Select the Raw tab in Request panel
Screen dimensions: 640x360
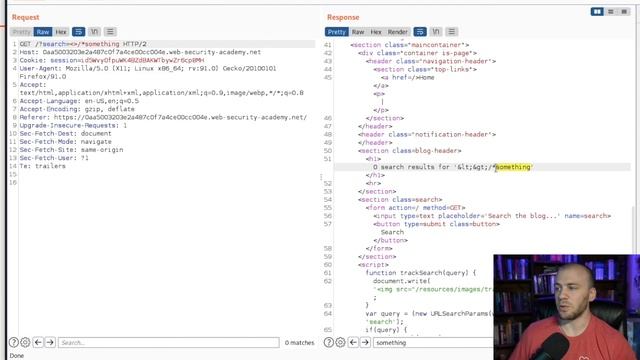42,32
